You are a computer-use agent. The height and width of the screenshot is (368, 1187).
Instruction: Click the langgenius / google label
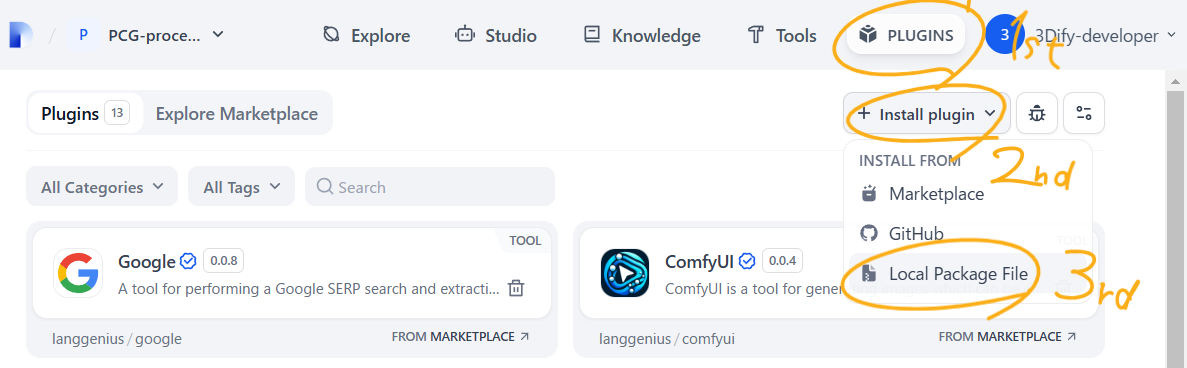(x=117, y=338)
